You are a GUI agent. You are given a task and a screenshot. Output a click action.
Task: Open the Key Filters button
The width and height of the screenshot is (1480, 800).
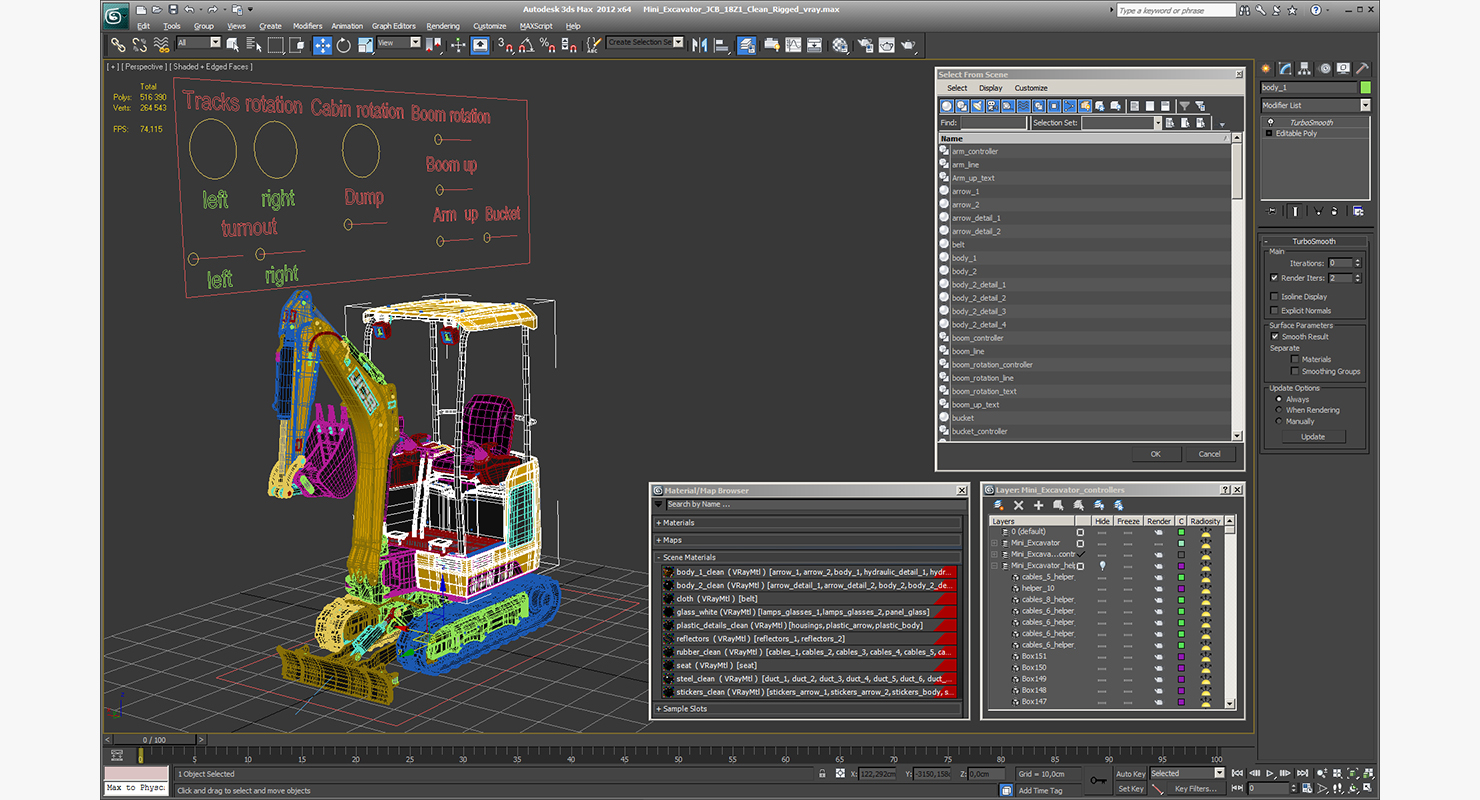pos(1195,789)
